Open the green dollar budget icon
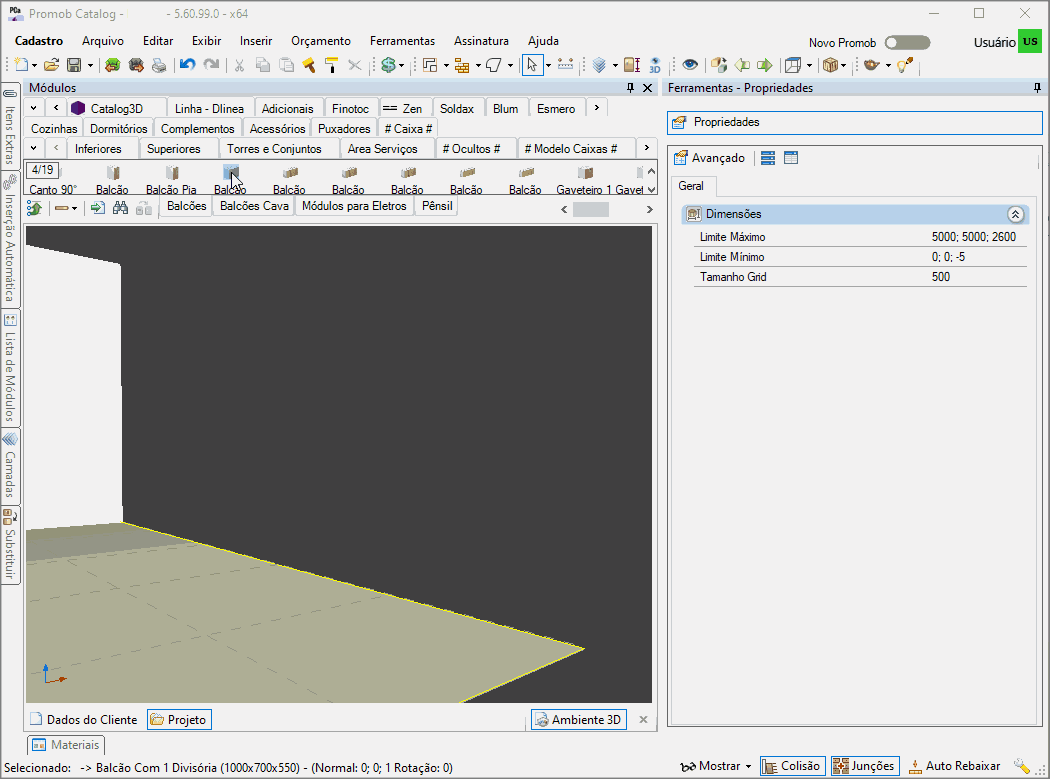1050x779 pixels. [x=388, y=65]
